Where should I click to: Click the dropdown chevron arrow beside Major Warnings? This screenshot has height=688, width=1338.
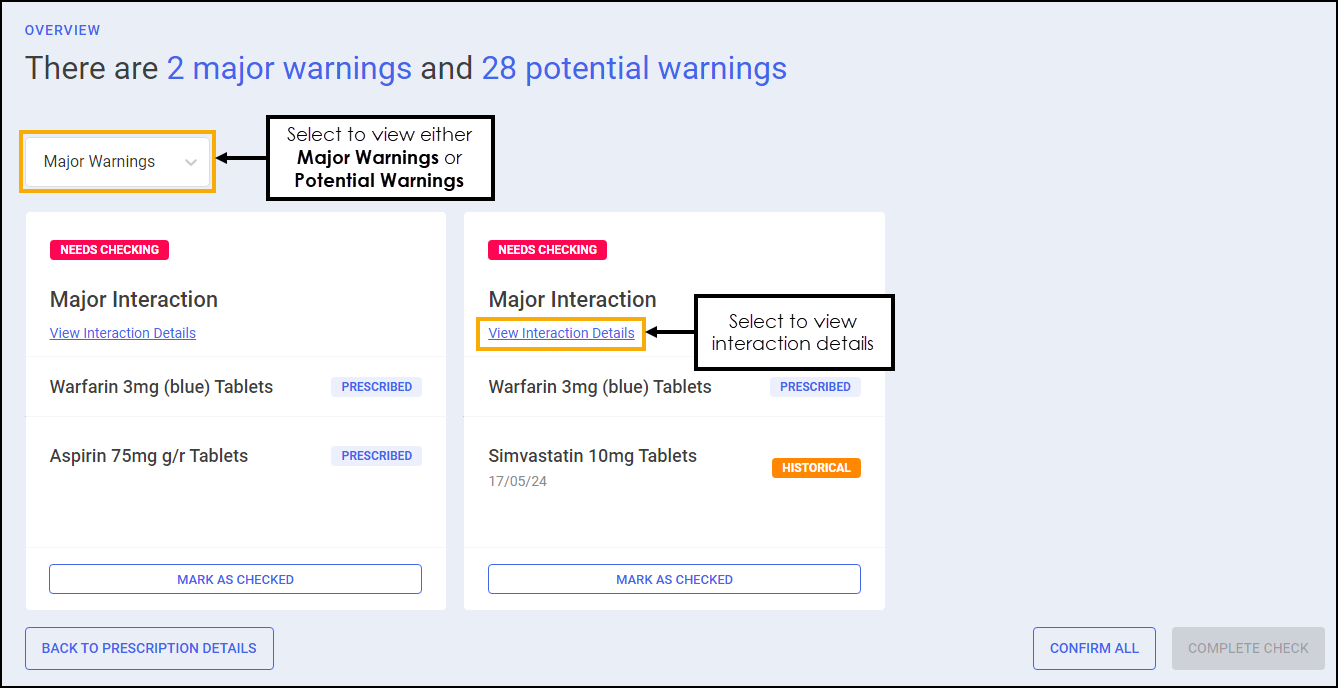click(x=191, y=162)
